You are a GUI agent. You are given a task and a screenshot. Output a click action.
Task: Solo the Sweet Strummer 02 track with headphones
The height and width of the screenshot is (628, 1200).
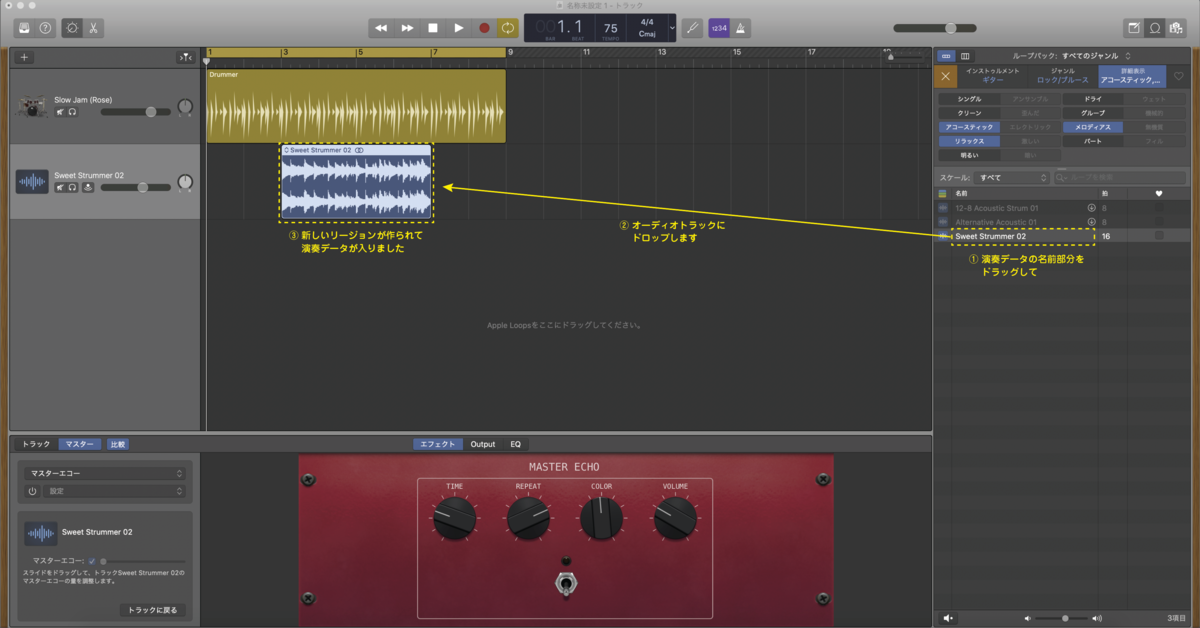(x=73, y=187)
